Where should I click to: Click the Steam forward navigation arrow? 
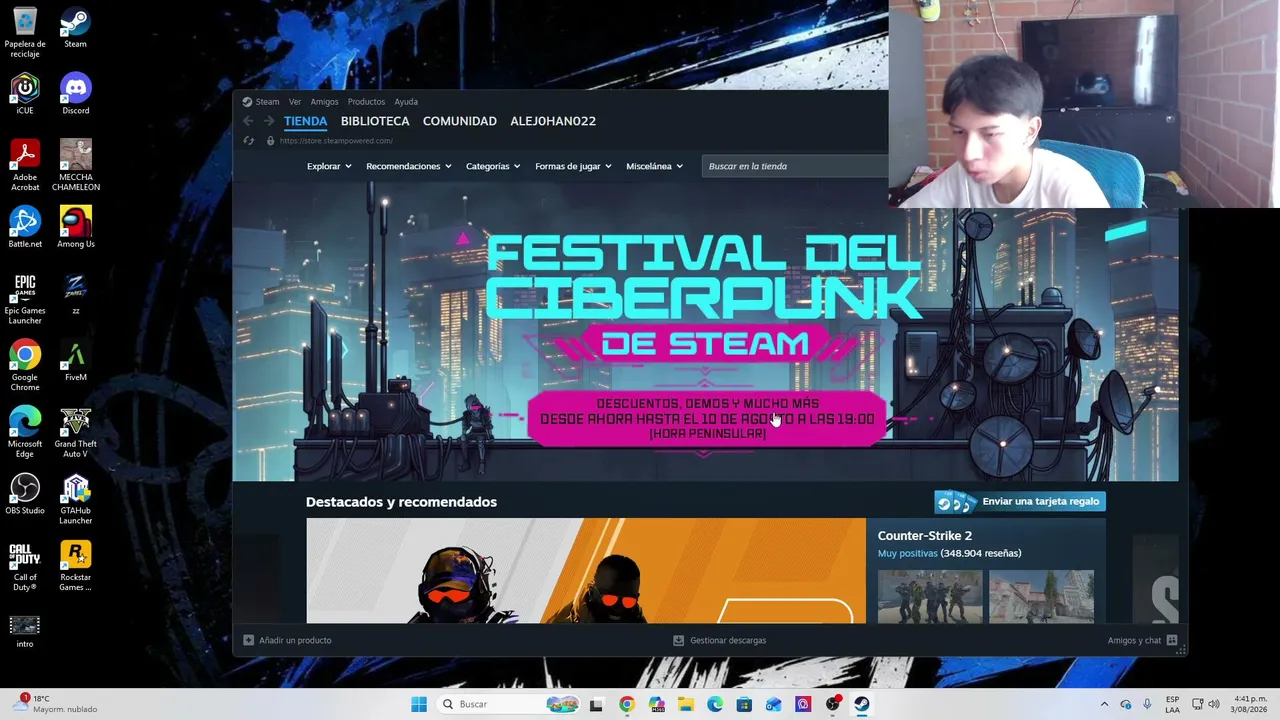point(268,121)
